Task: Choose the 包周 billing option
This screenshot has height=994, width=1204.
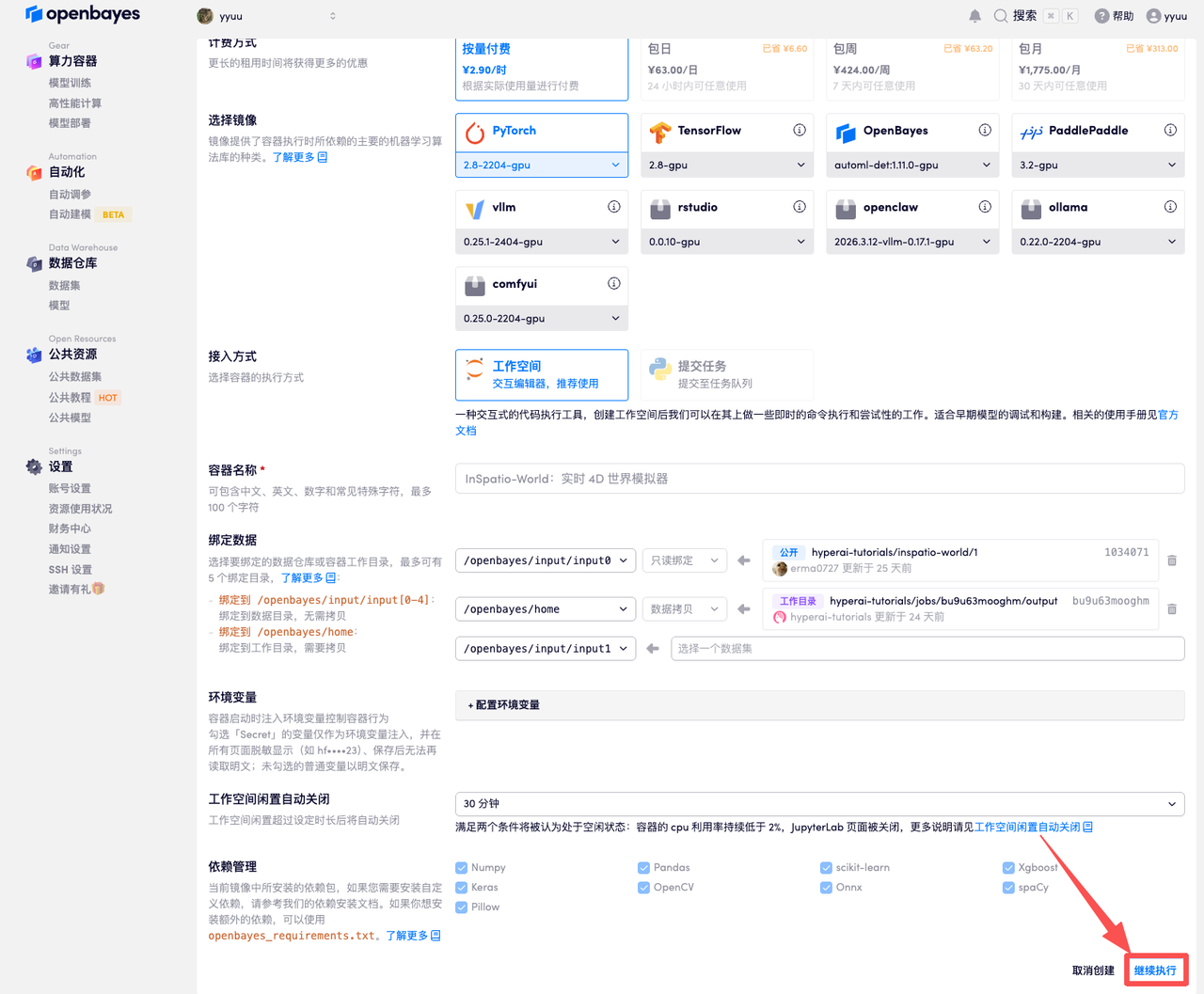Action: coord(912,69)
